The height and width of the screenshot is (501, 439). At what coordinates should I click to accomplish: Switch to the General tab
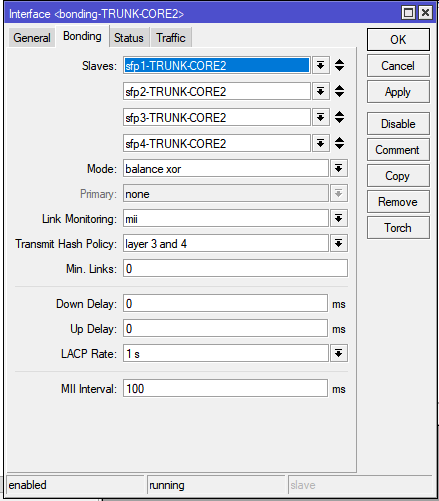(x=32, y=38)
